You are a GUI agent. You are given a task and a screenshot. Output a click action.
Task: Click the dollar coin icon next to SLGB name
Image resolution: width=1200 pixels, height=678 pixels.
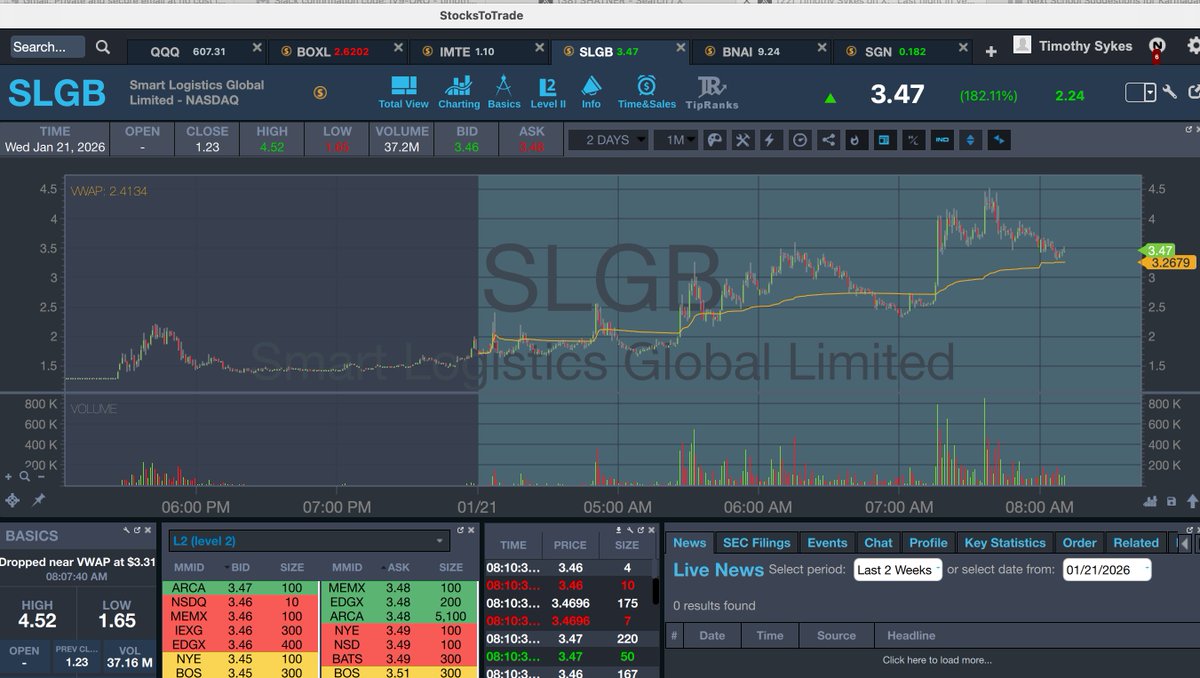pyautogui.click(x=320, y=93)
